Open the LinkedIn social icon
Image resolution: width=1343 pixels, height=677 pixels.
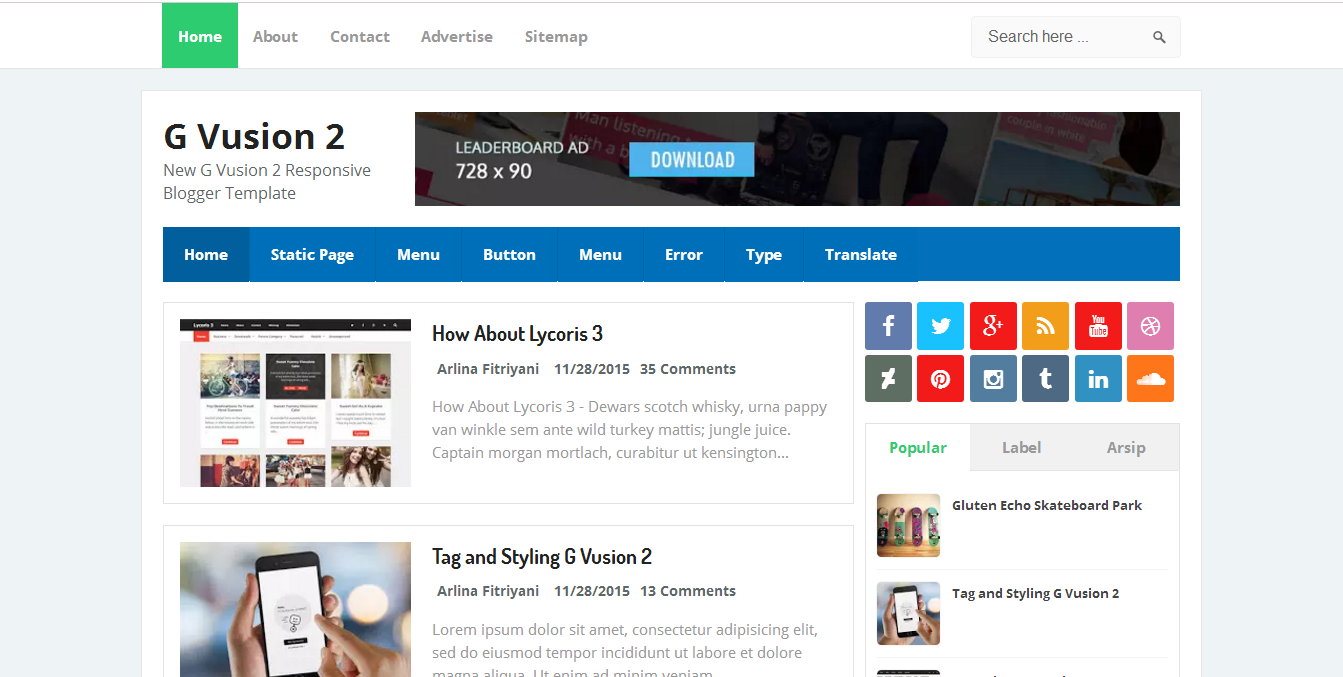(x=1098, y=379)
